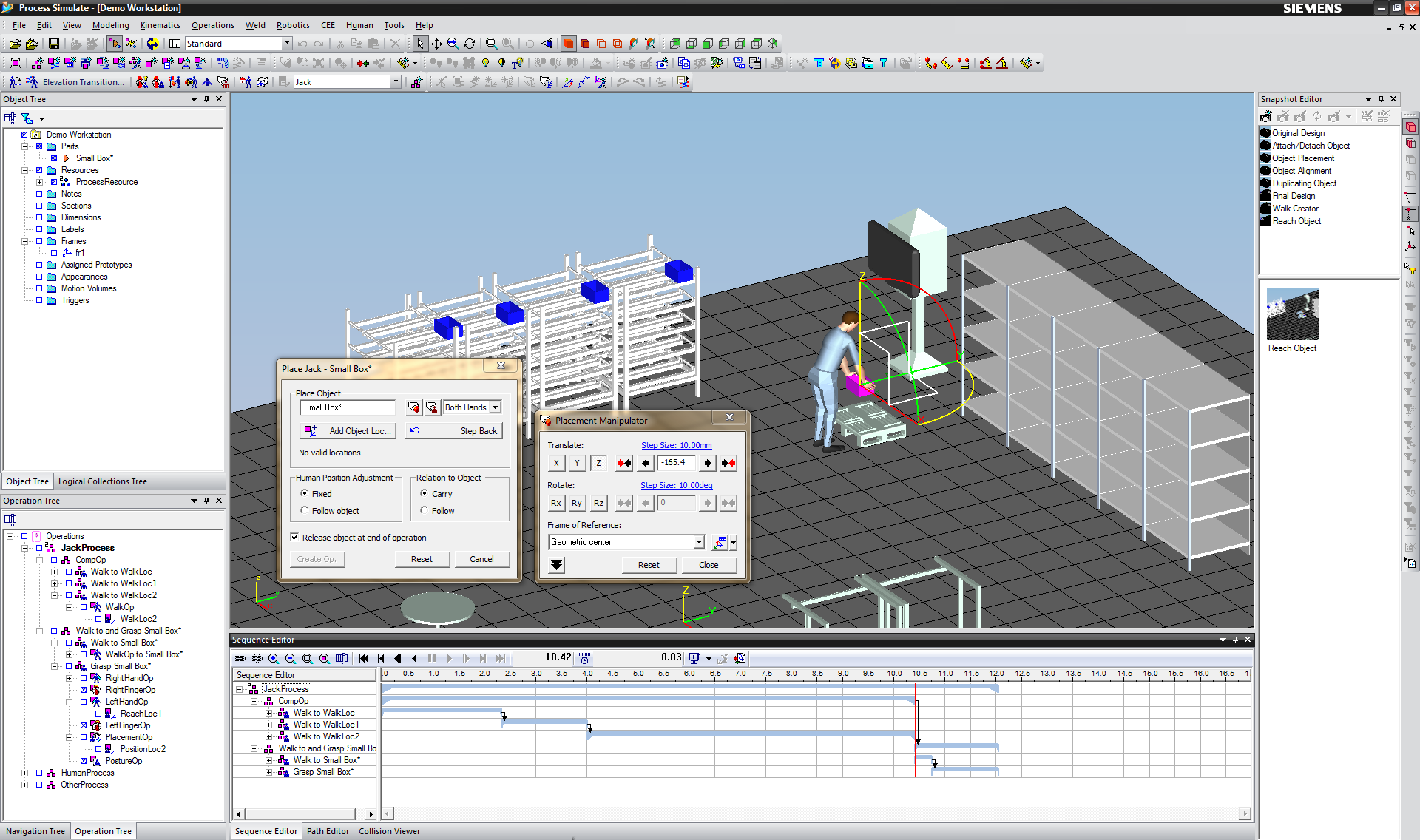Click Operation Tree customize columns icon
This screenshot has height=840, width=1420.
point(10,519)
